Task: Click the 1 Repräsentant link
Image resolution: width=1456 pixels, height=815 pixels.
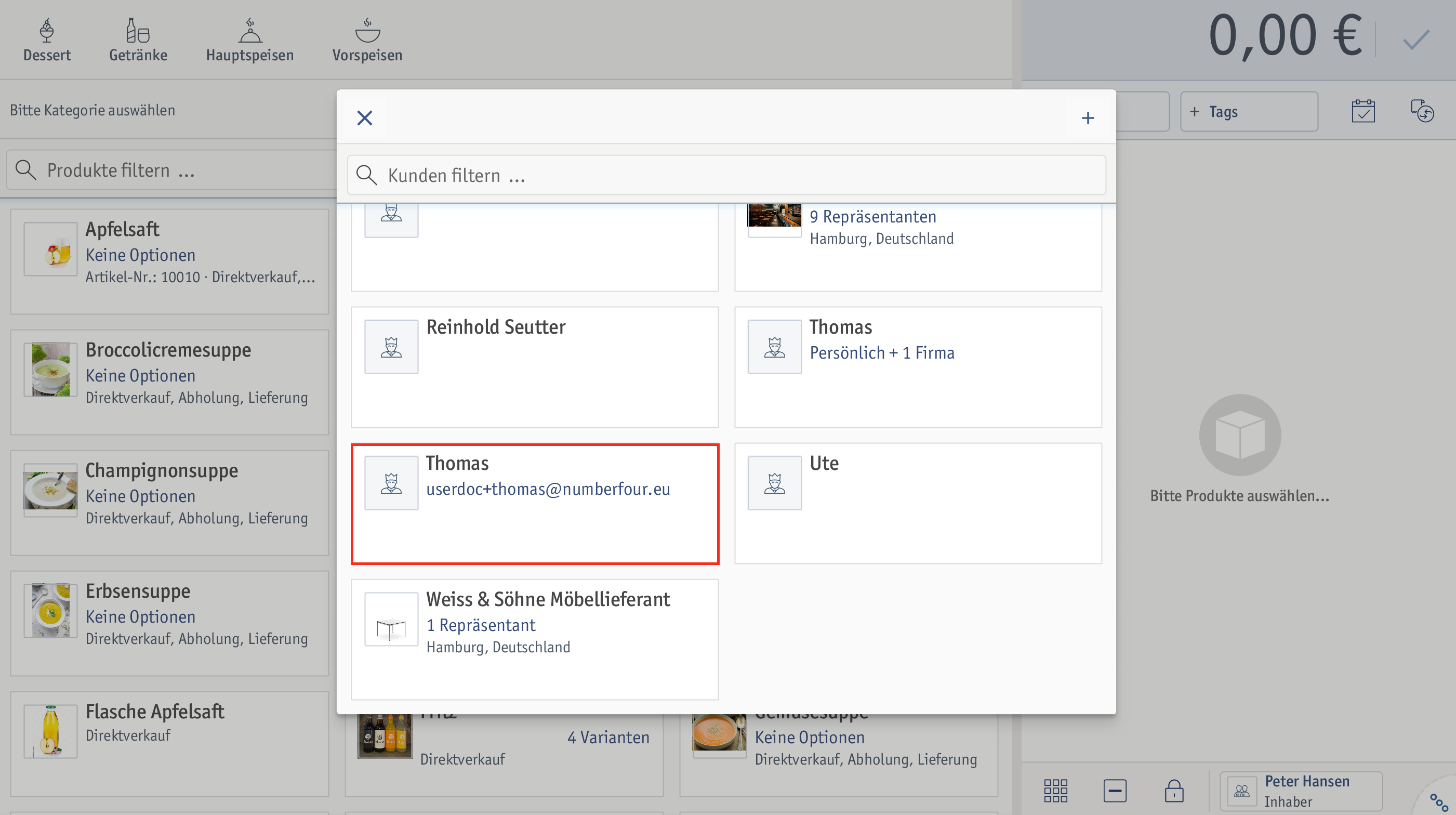Action: [481, 625]
